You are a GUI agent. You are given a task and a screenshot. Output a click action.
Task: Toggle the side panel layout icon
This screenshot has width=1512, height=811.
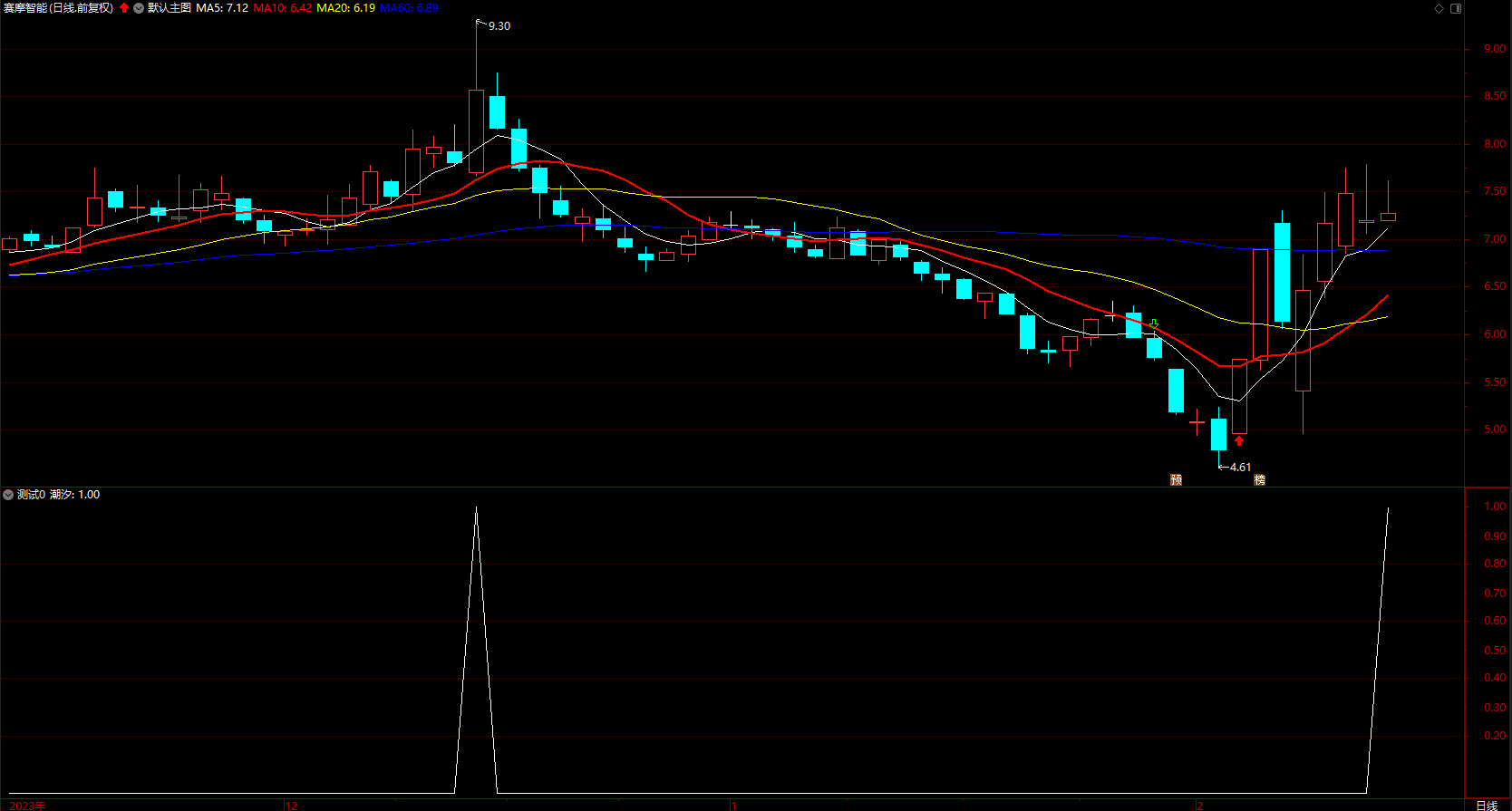click(1456, 8)
